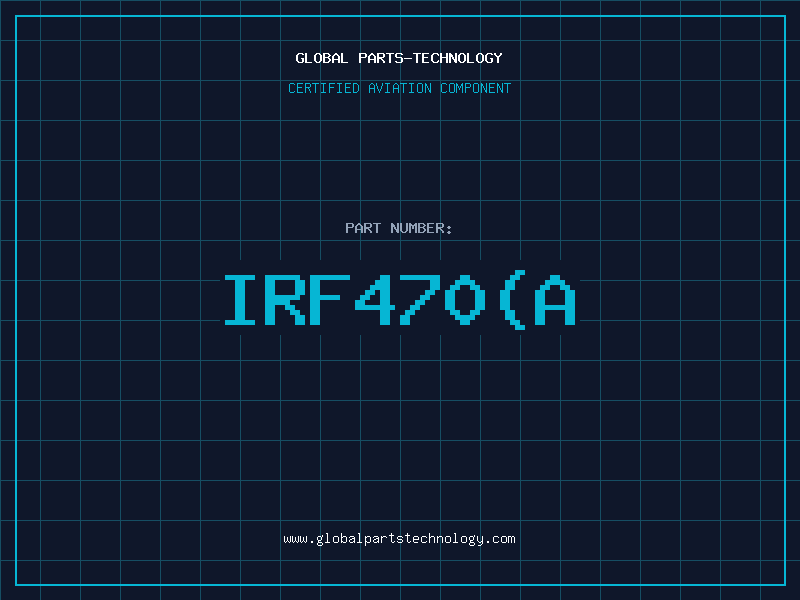Click the word CERTIFIED in the subtitle
Image resolution: width=800 pixels, height=600 pixels.
[x=322, y=88]
